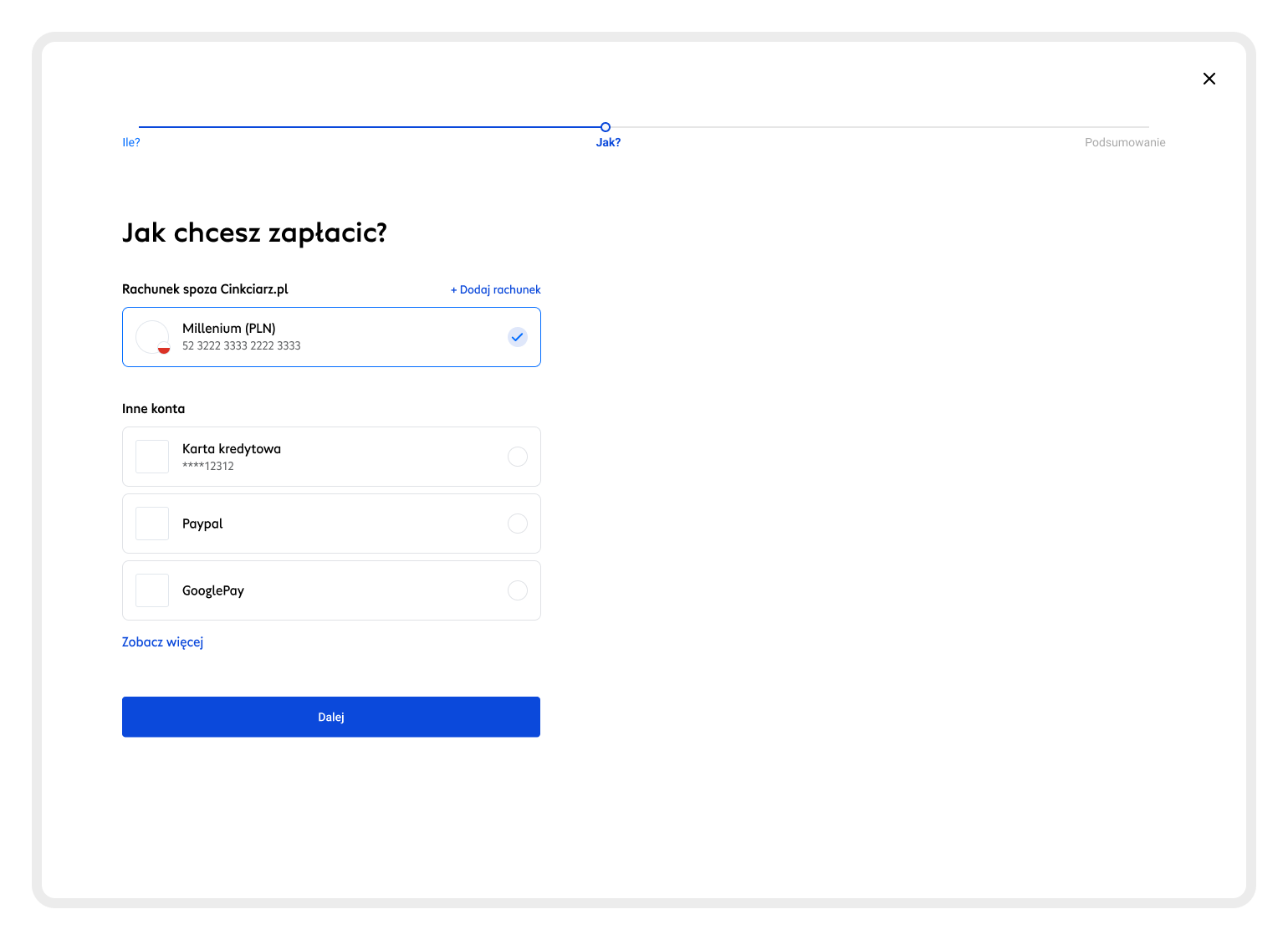Select the Karta kredytowa radio button

[518, 457]
